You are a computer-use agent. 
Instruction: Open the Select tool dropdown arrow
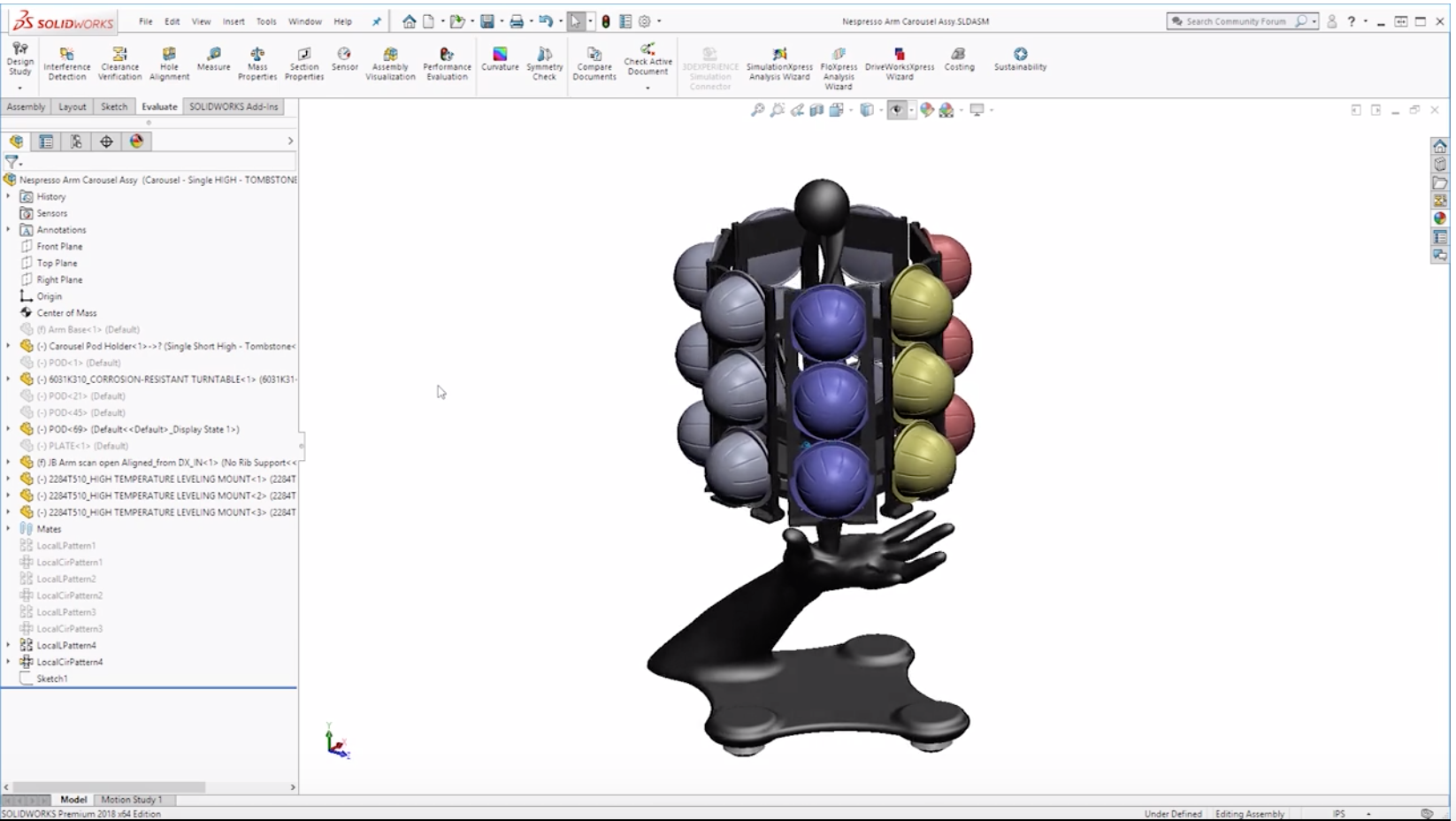(590, 21)
